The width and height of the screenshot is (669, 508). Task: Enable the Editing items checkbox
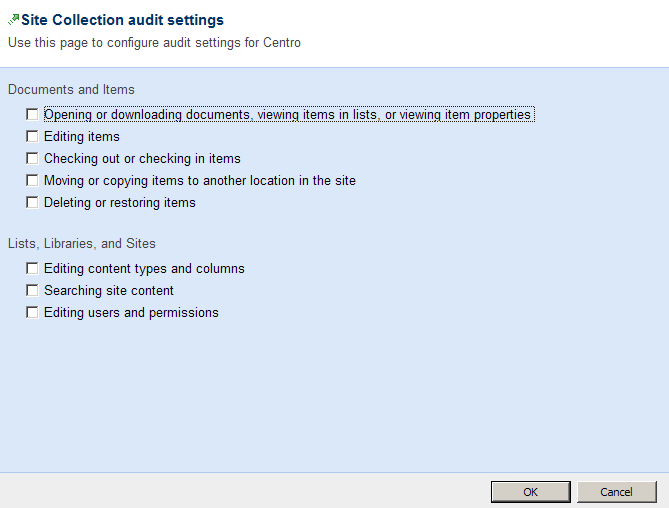click(33, 137)
